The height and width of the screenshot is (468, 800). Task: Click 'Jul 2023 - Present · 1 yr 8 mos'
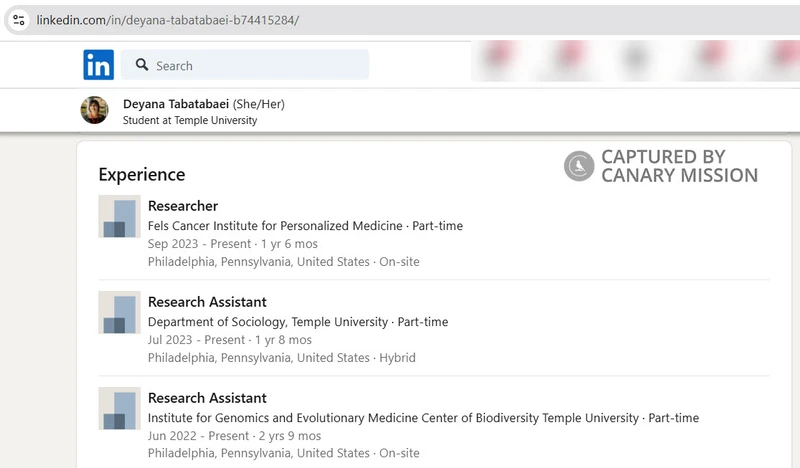[230, 340]
